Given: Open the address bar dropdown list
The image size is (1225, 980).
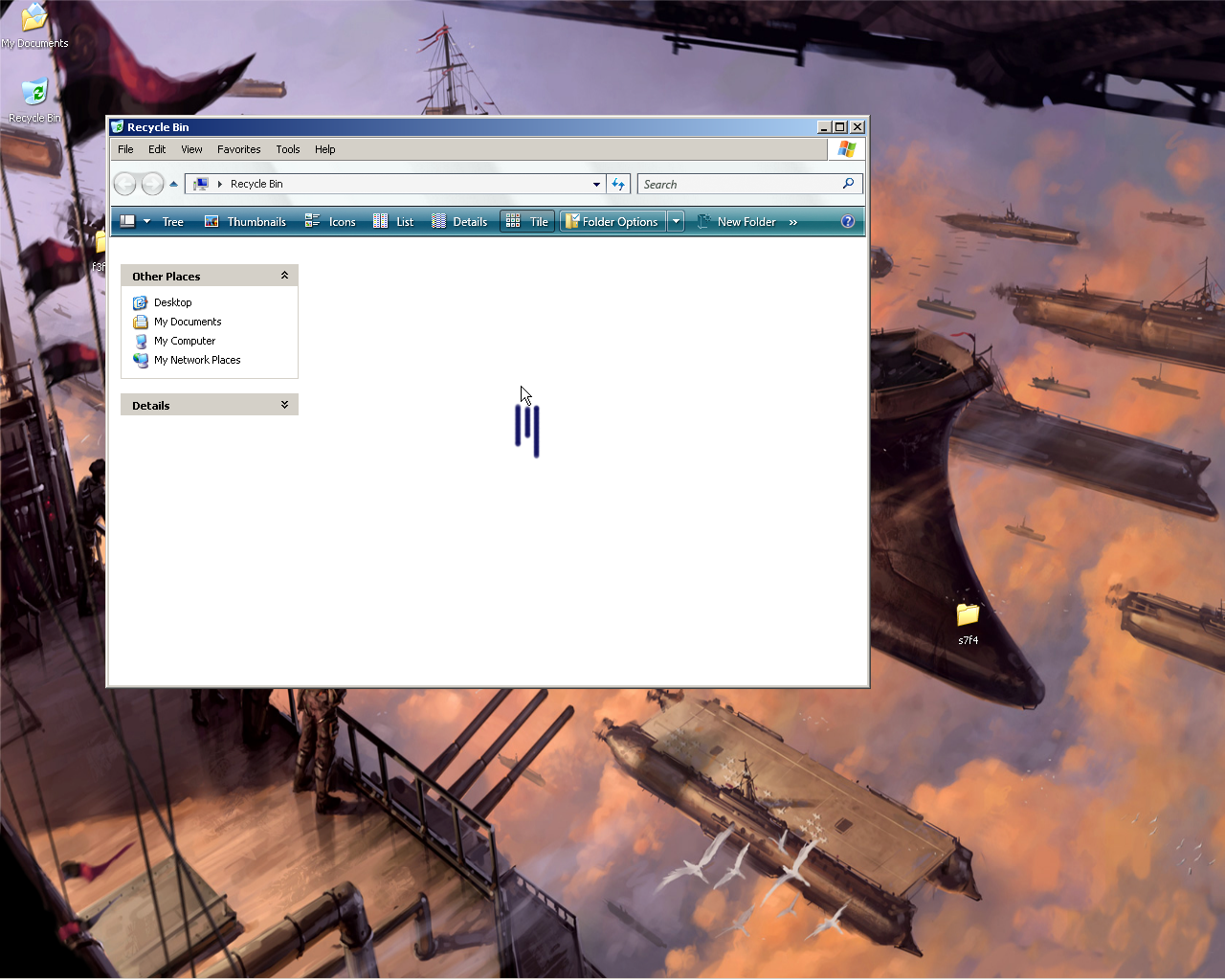Looking at the screenshot, I should 596,185.
